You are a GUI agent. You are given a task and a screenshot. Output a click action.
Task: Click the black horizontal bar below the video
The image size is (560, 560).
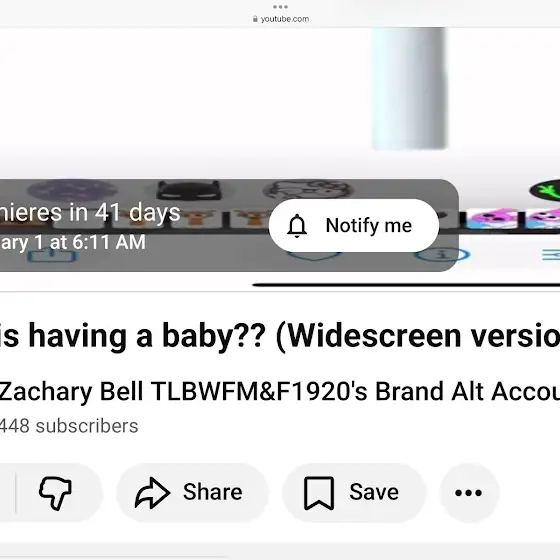pyautogui.click(x=406, y=285)
